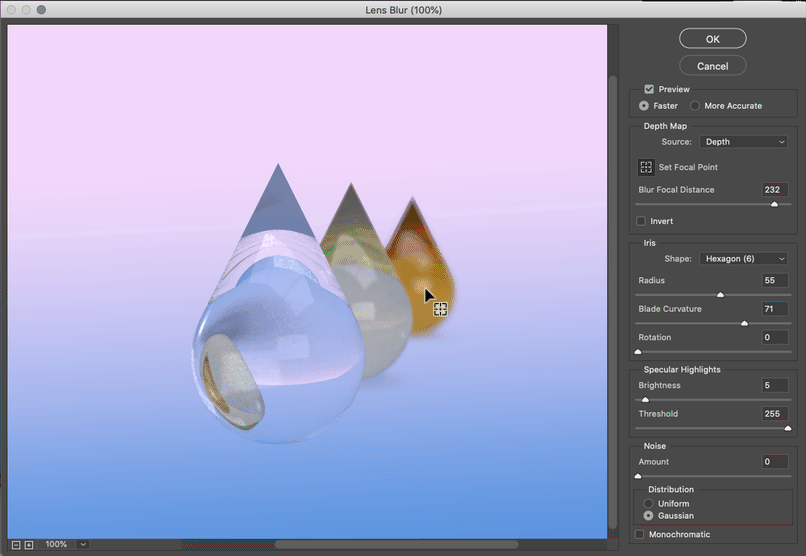Open the Iris Shape dropdown
Screen dimensions: 806x556
click(743, 258)
